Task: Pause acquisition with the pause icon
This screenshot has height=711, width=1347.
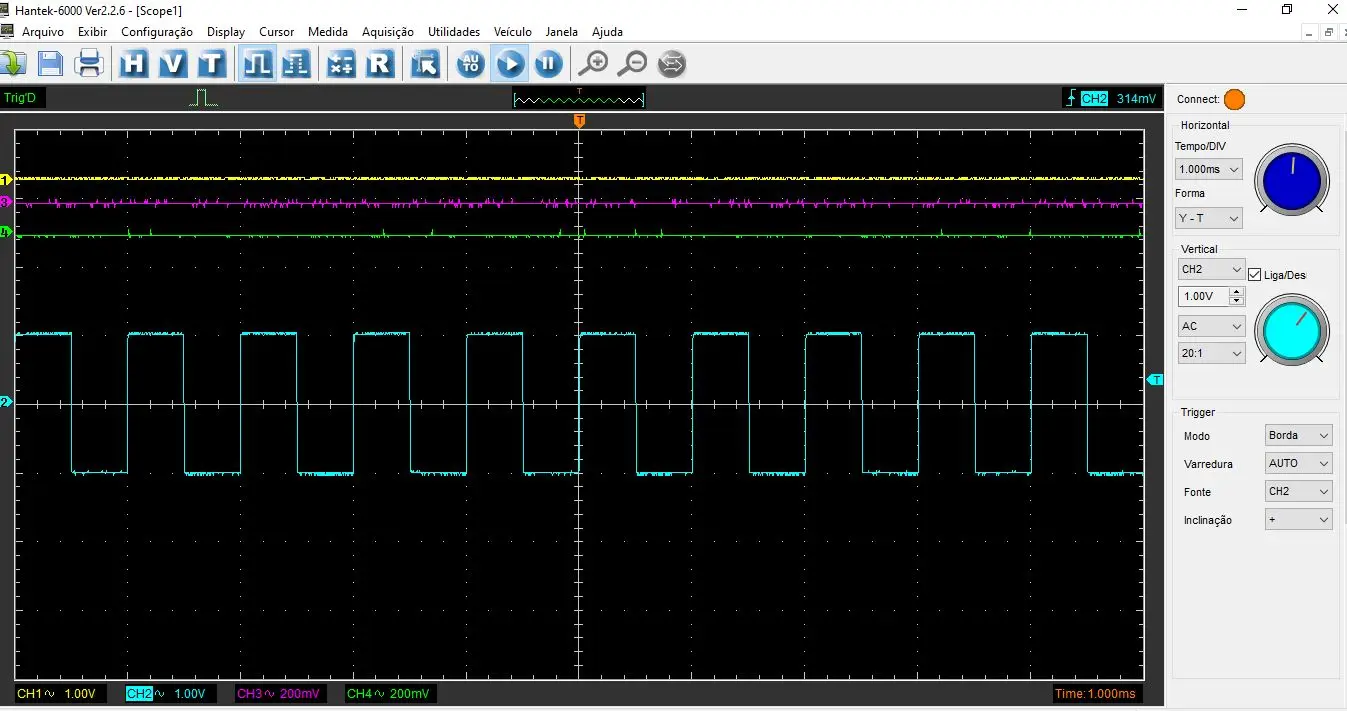Action: tap(547, 64)
